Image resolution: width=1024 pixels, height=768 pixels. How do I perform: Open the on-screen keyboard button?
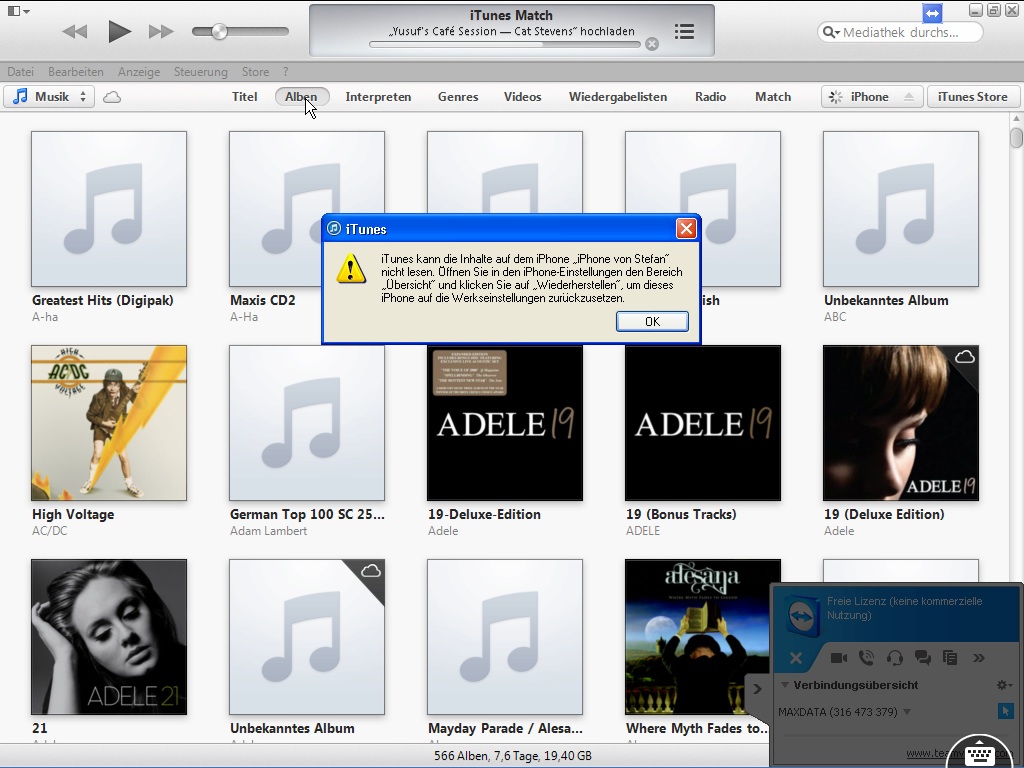978,754
